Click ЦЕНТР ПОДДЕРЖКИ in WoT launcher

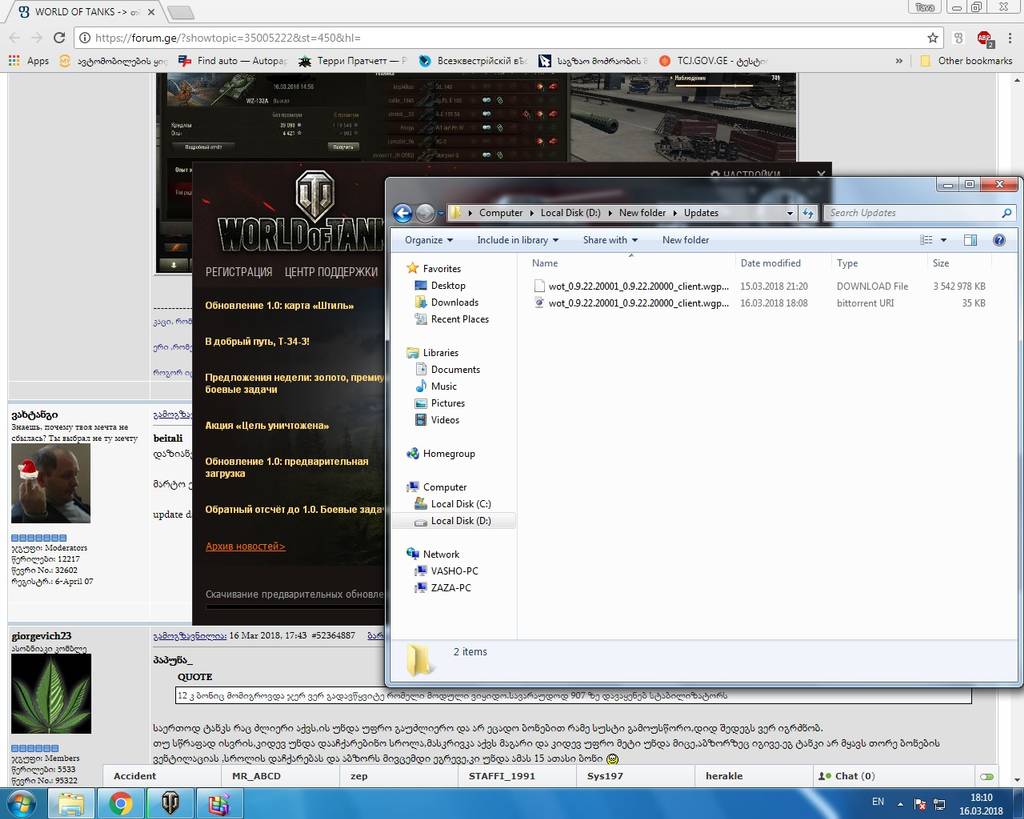point(331,272)
